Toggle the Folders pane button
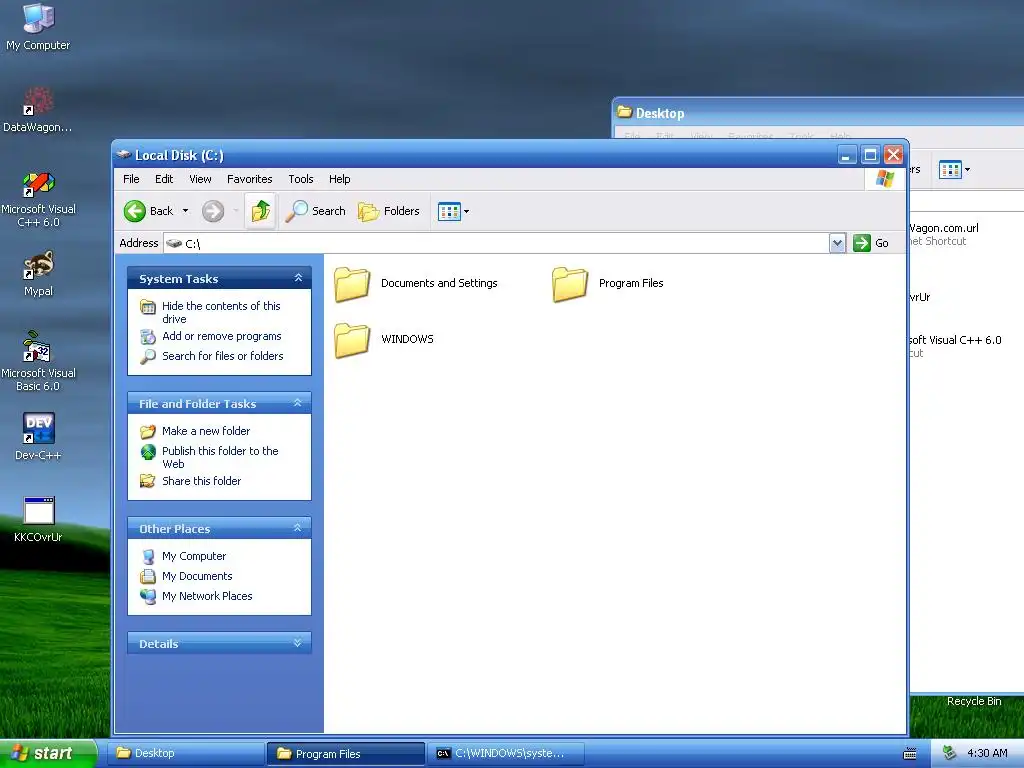Image resolution: width=1024 pixels, height=768 pixels. (x=389, y=211)
